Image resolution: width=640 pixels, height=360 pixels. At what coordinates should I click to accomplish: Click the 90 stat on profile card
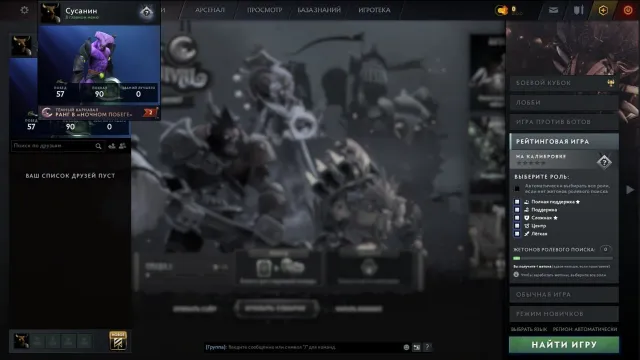coord(99,92)
